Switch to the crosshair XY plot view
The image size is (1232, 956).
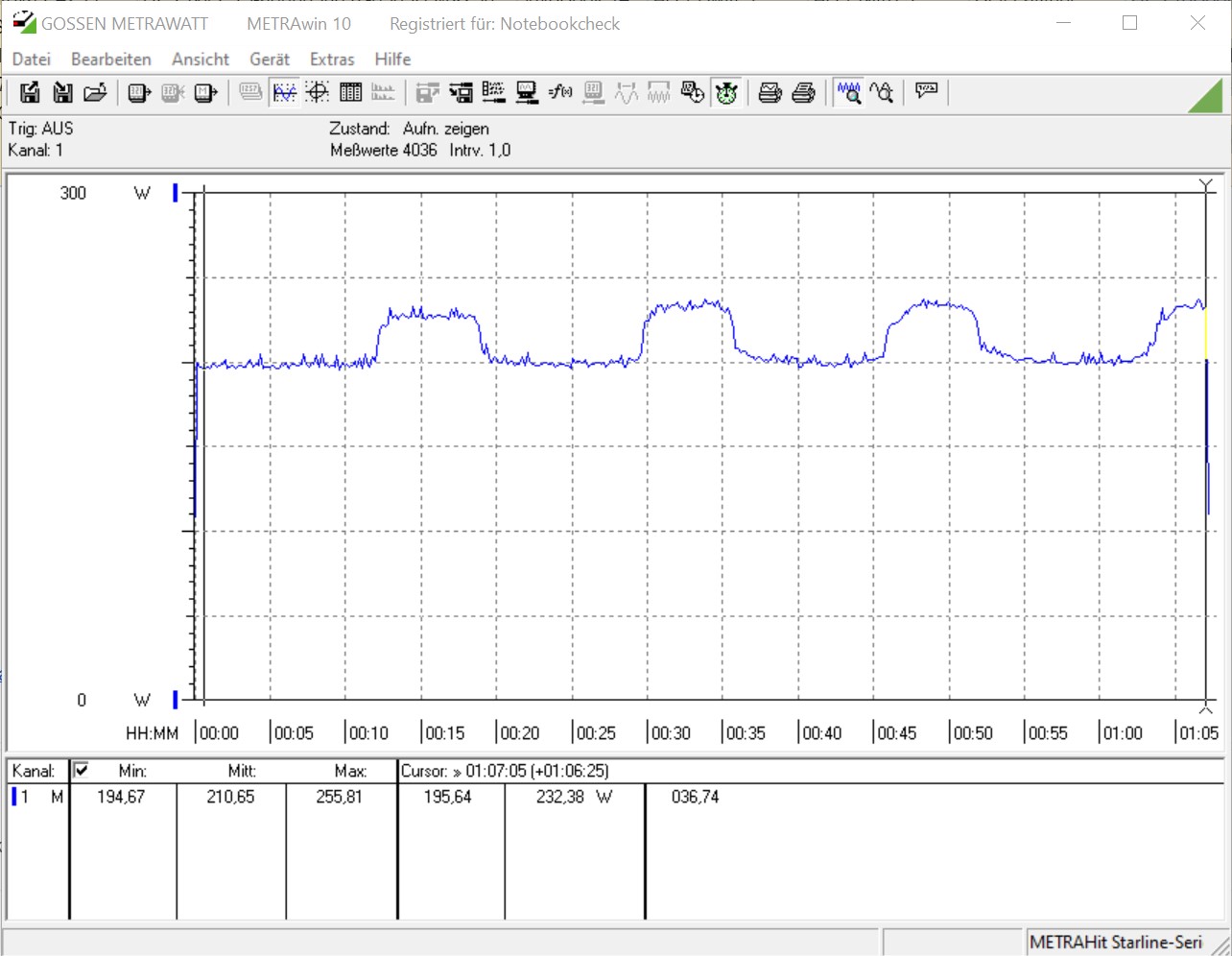point(318,92)
